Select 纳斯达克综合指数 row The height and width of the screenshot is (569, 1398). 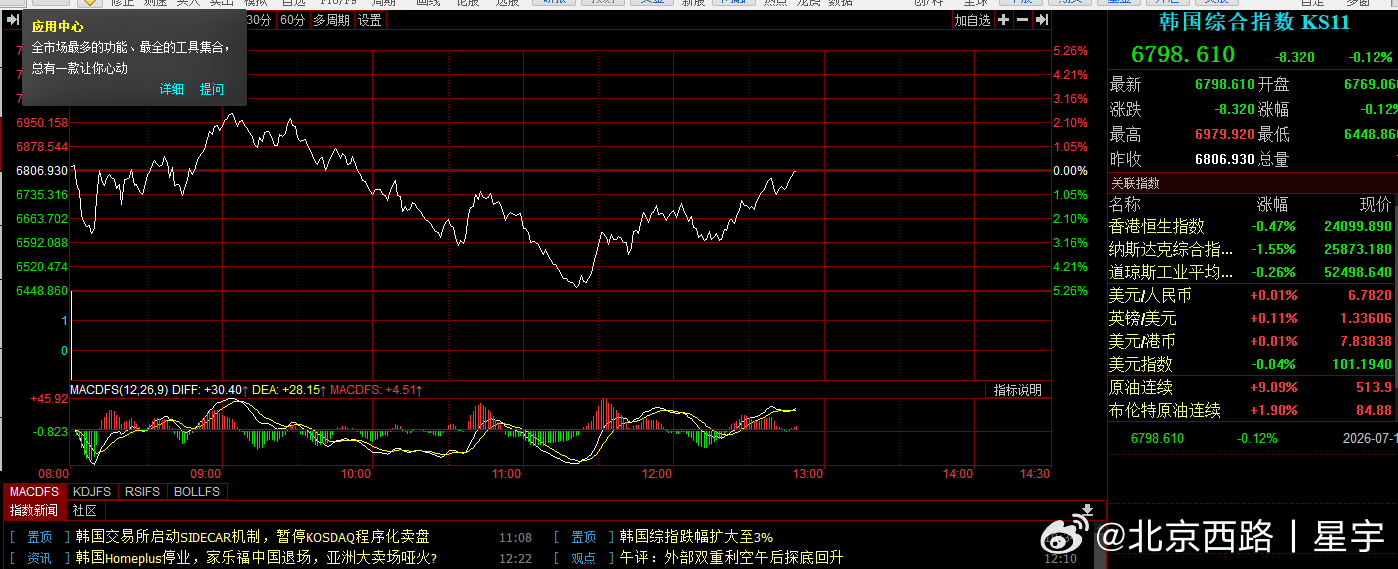(x=1252, y=250)
